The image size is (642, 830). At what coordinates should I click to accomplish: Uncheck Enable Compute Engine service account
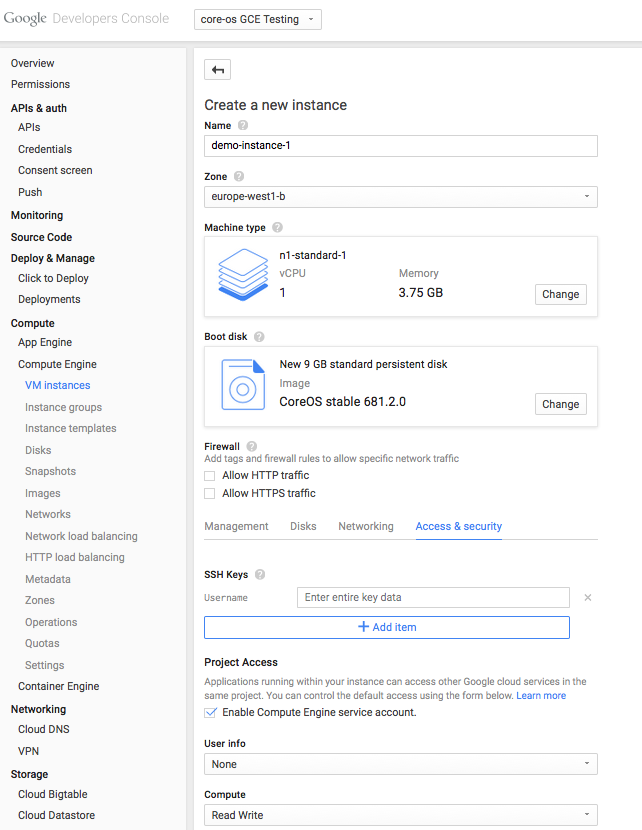click(x=210, y=712)
